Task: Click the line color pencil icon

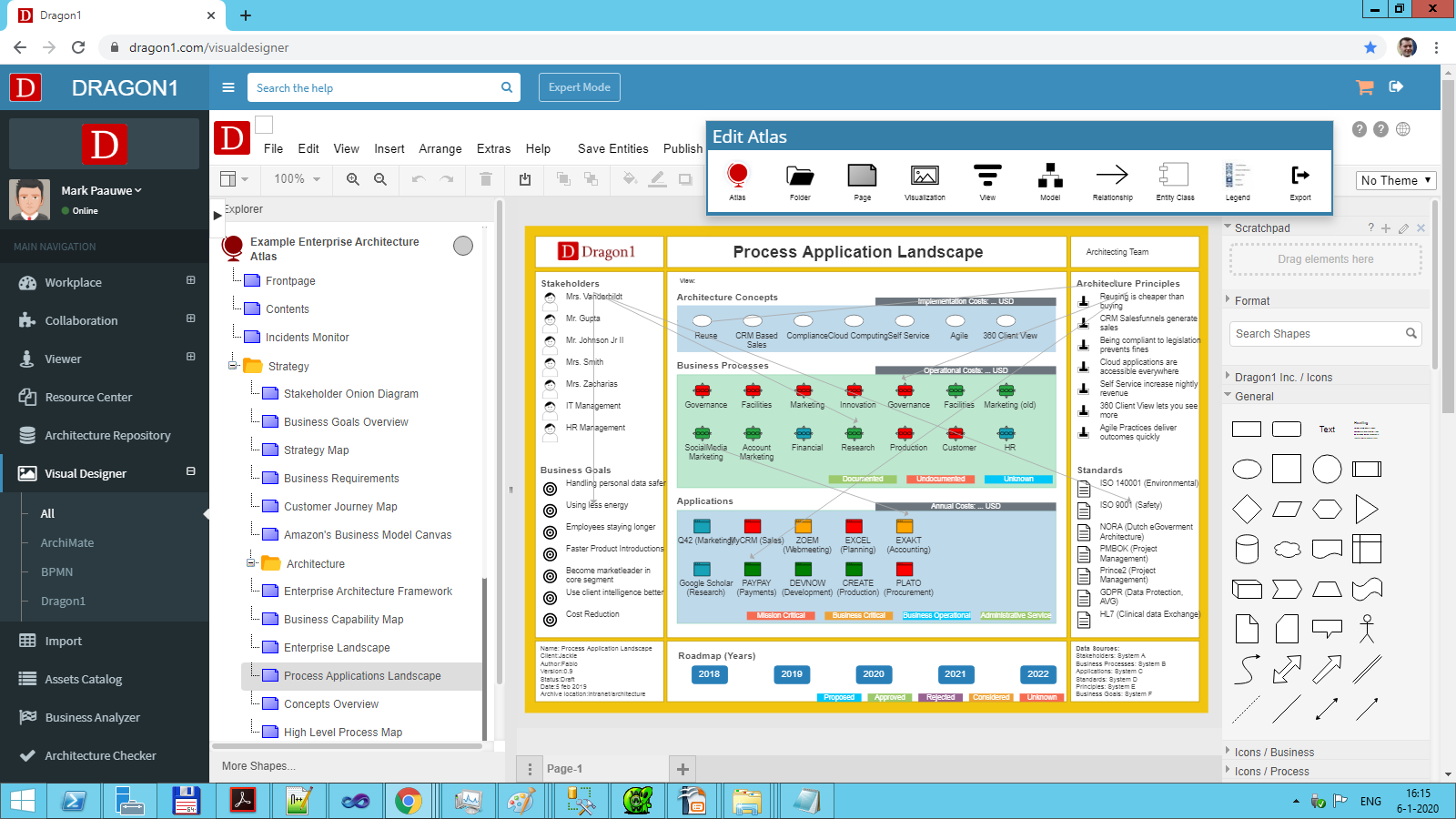Action: [657, 179]
